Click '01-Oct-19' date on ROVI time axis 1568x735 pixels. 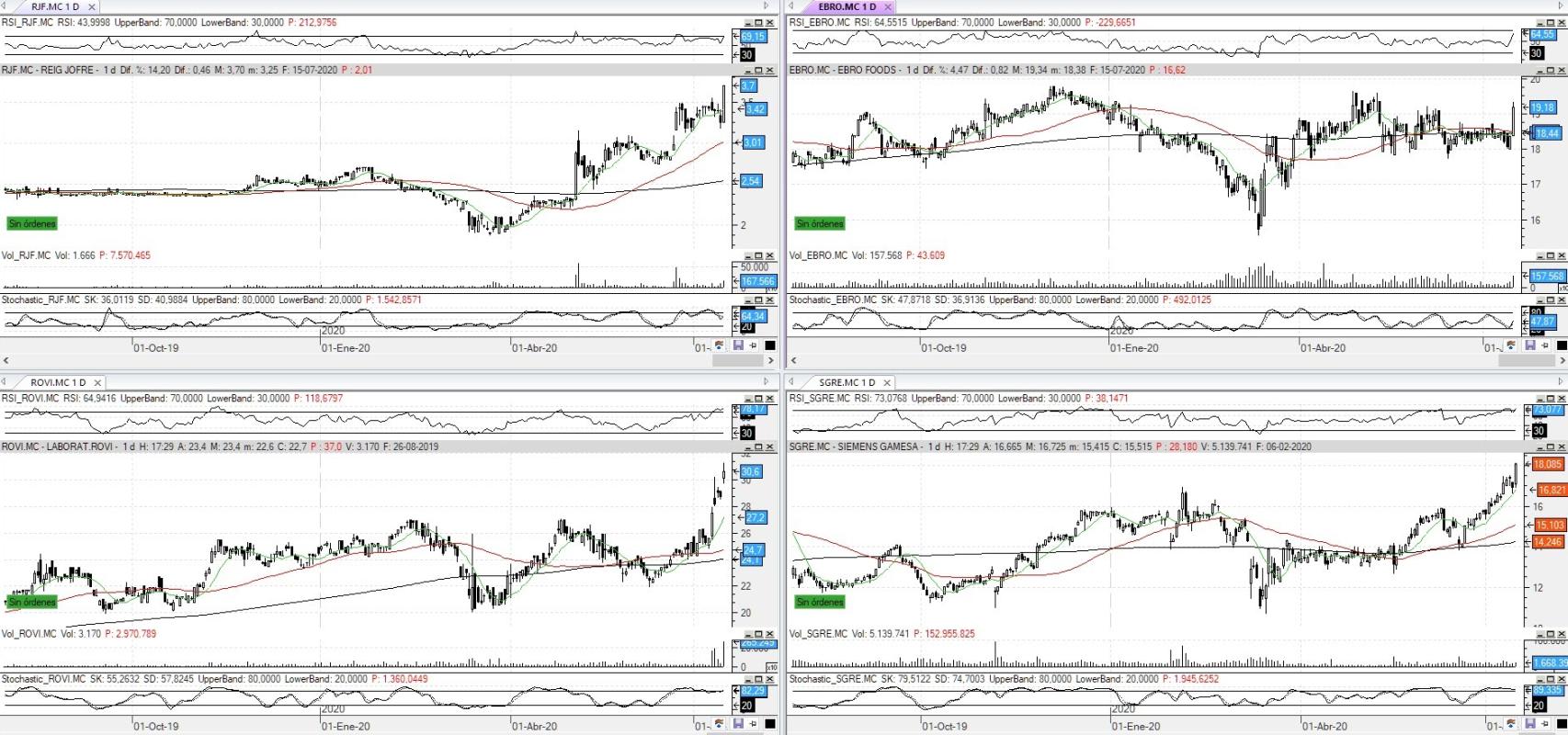point(156,726)
